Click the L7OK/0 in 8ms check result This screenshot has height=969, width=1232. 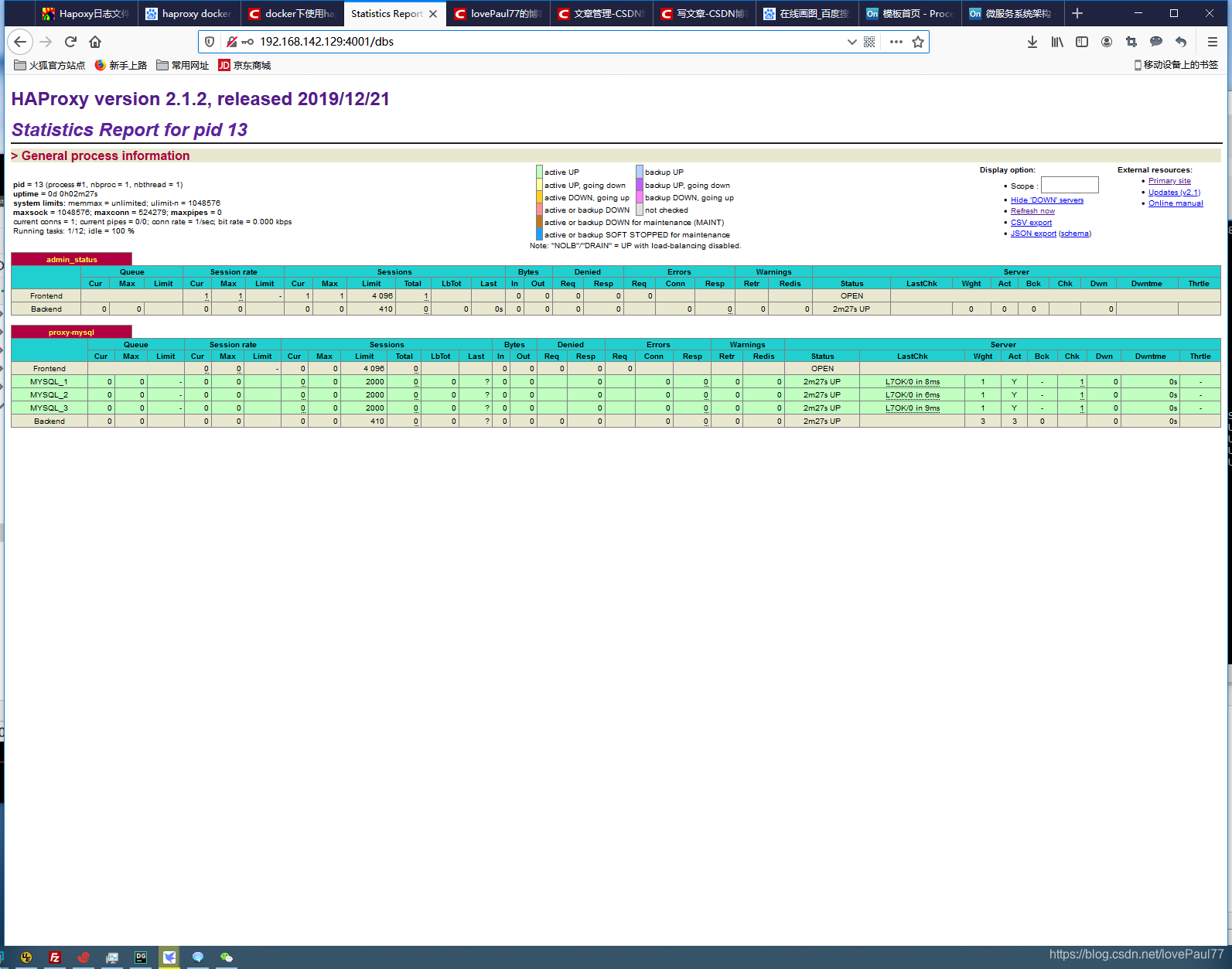pyautogui.click(x=913, y=382)
